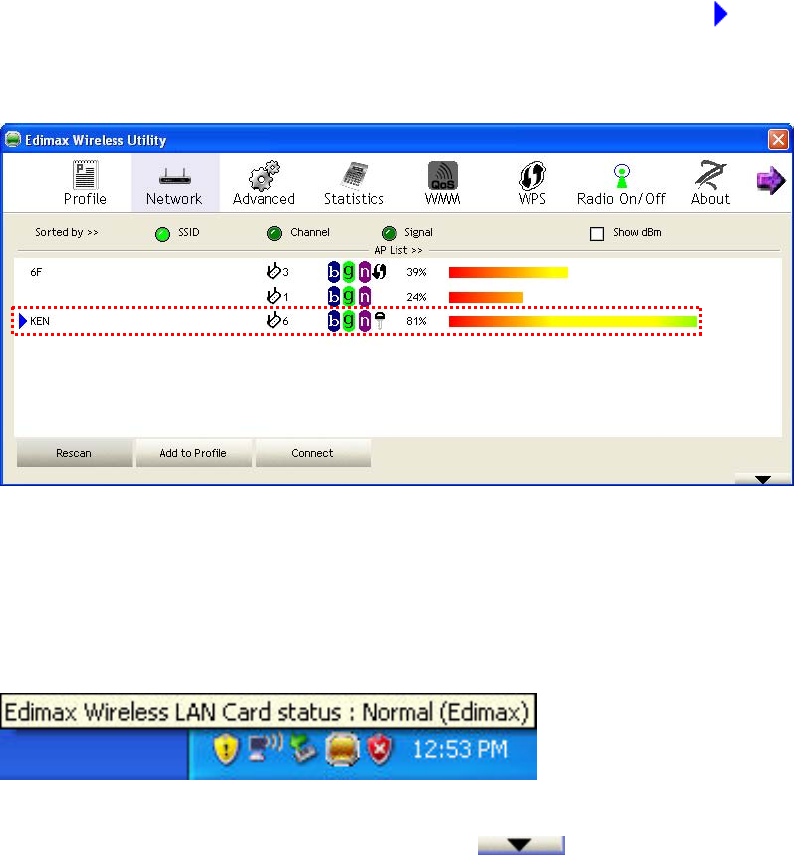794x855 pixels.
Task: Click the Safely Remove Hardware tray icon
Action: tap(304, 748)
